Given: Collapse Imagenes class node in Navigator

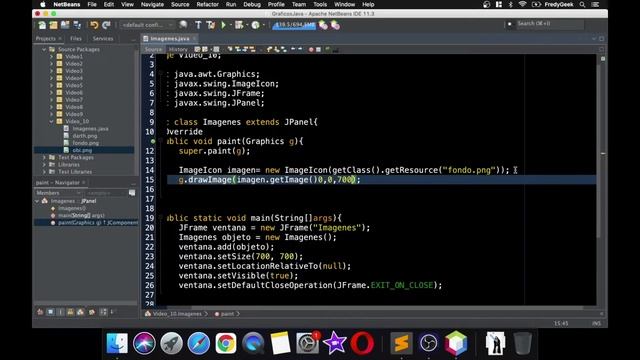Looking at the screenshot, I should click(37, 201).
